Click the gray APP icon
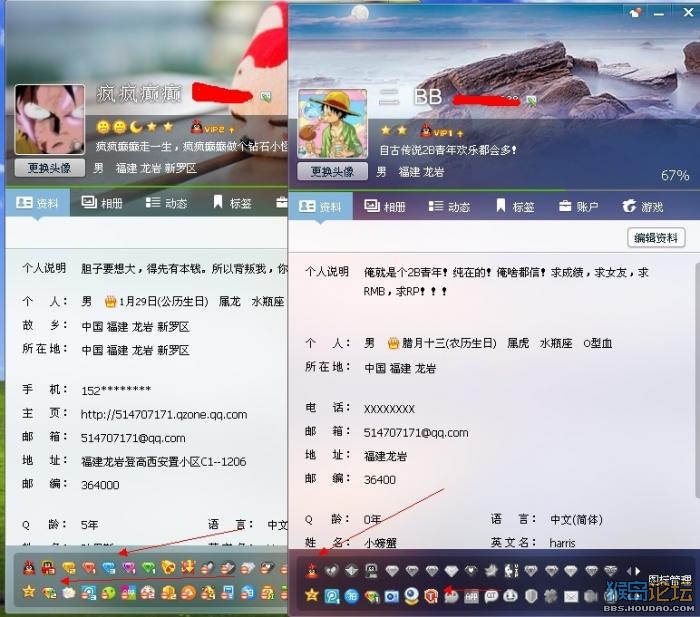This screenshot has width=700, height=617. coord(471,596)
